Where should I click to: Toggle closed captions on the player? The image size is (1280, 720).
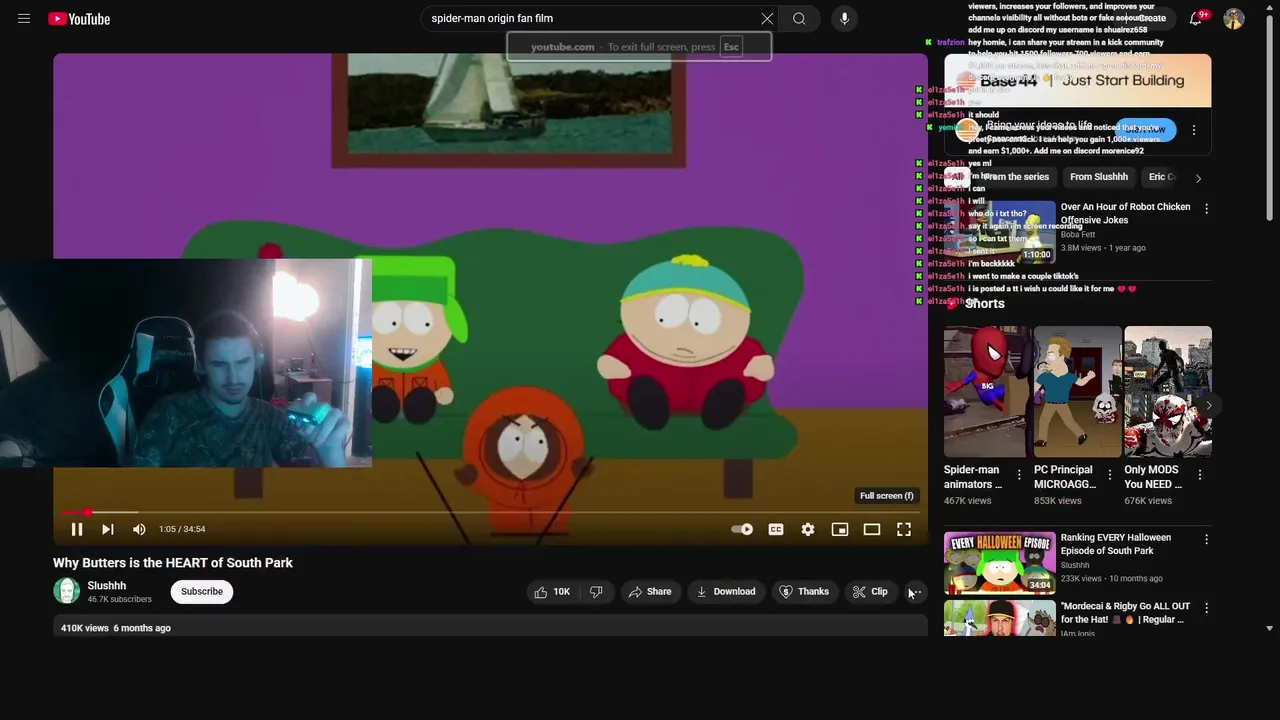click(x=776, y=529)
